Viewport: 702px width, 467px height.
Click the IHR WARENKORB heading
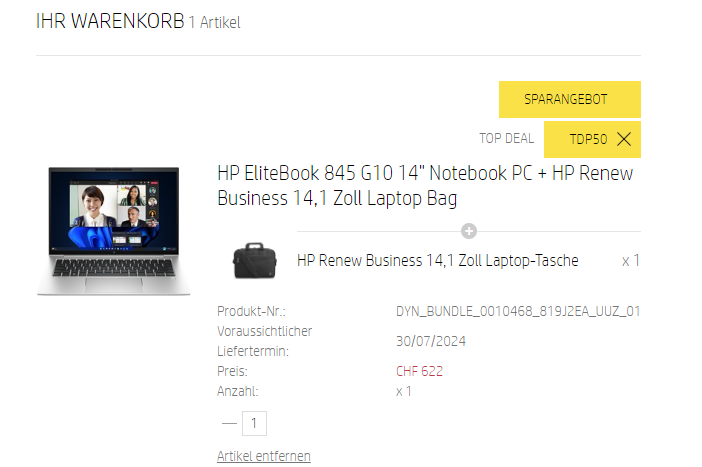click(110, 21)
